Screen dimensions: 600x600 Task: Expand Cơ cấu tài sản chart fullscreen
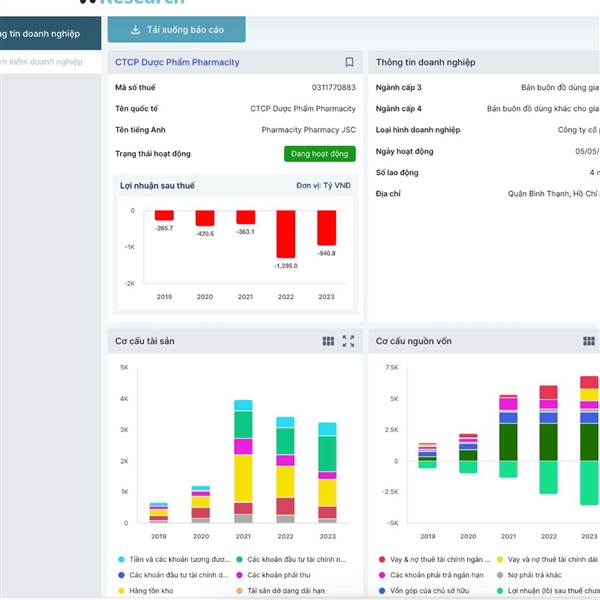[348, 341]
